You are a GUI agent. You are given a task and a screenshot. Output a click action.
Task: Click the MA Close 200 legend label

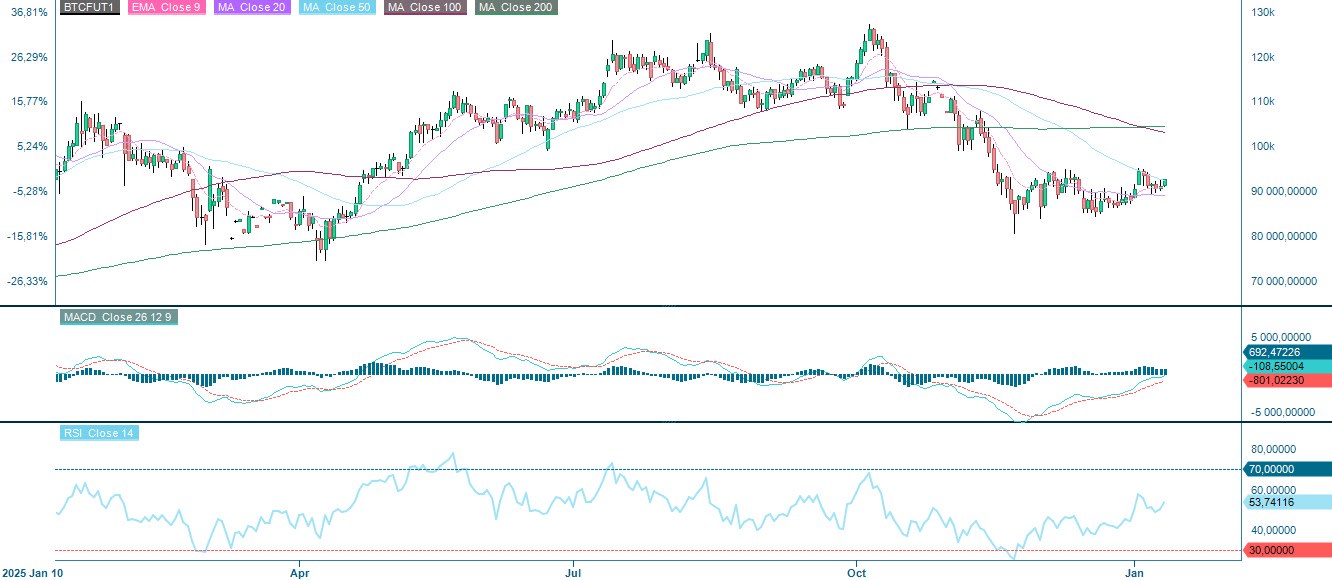pos(517,7)
